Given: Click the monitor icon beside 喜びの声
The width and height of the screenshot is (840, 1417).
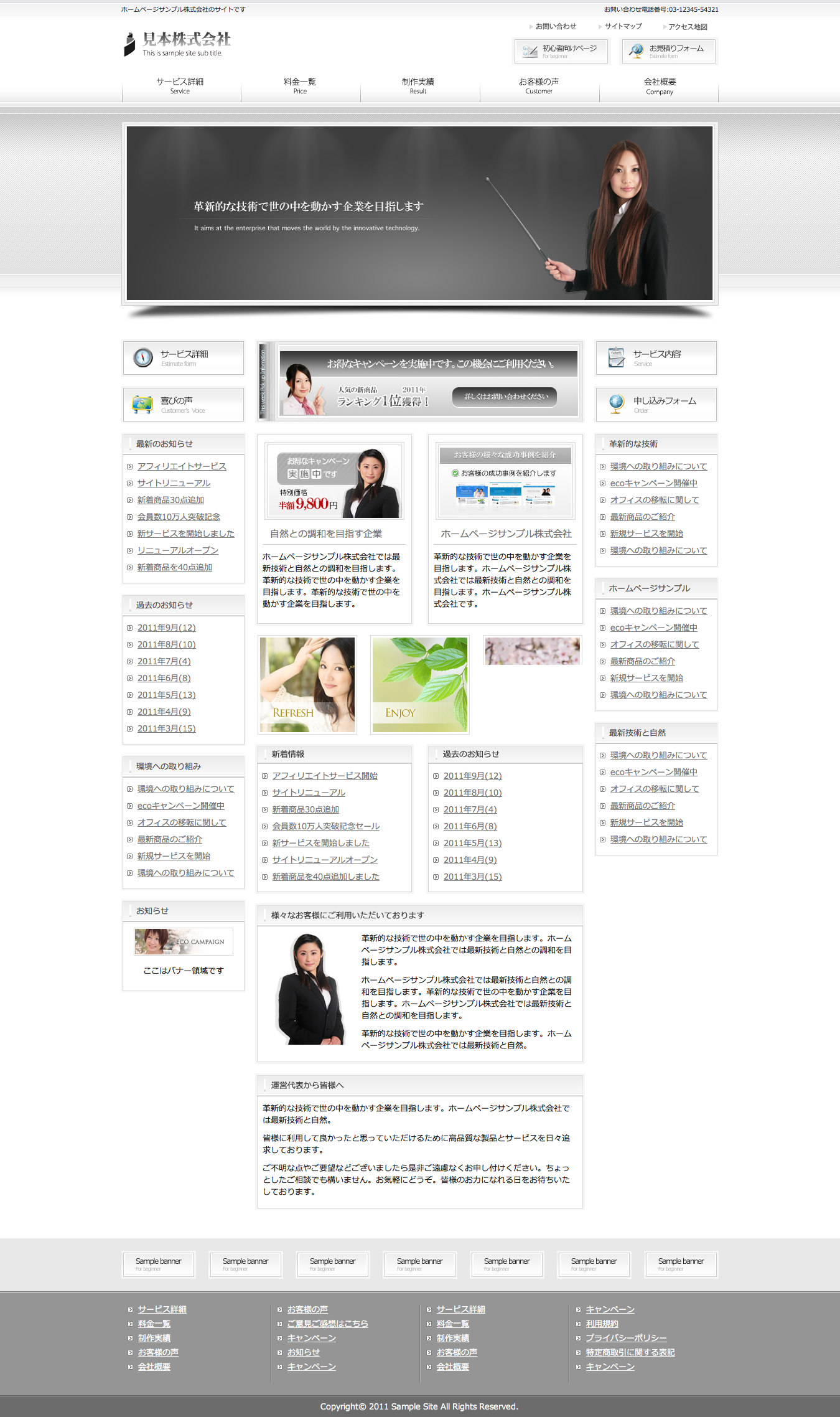Looking at the screenshot, I should pyautogui.click(x=142, y=405).
